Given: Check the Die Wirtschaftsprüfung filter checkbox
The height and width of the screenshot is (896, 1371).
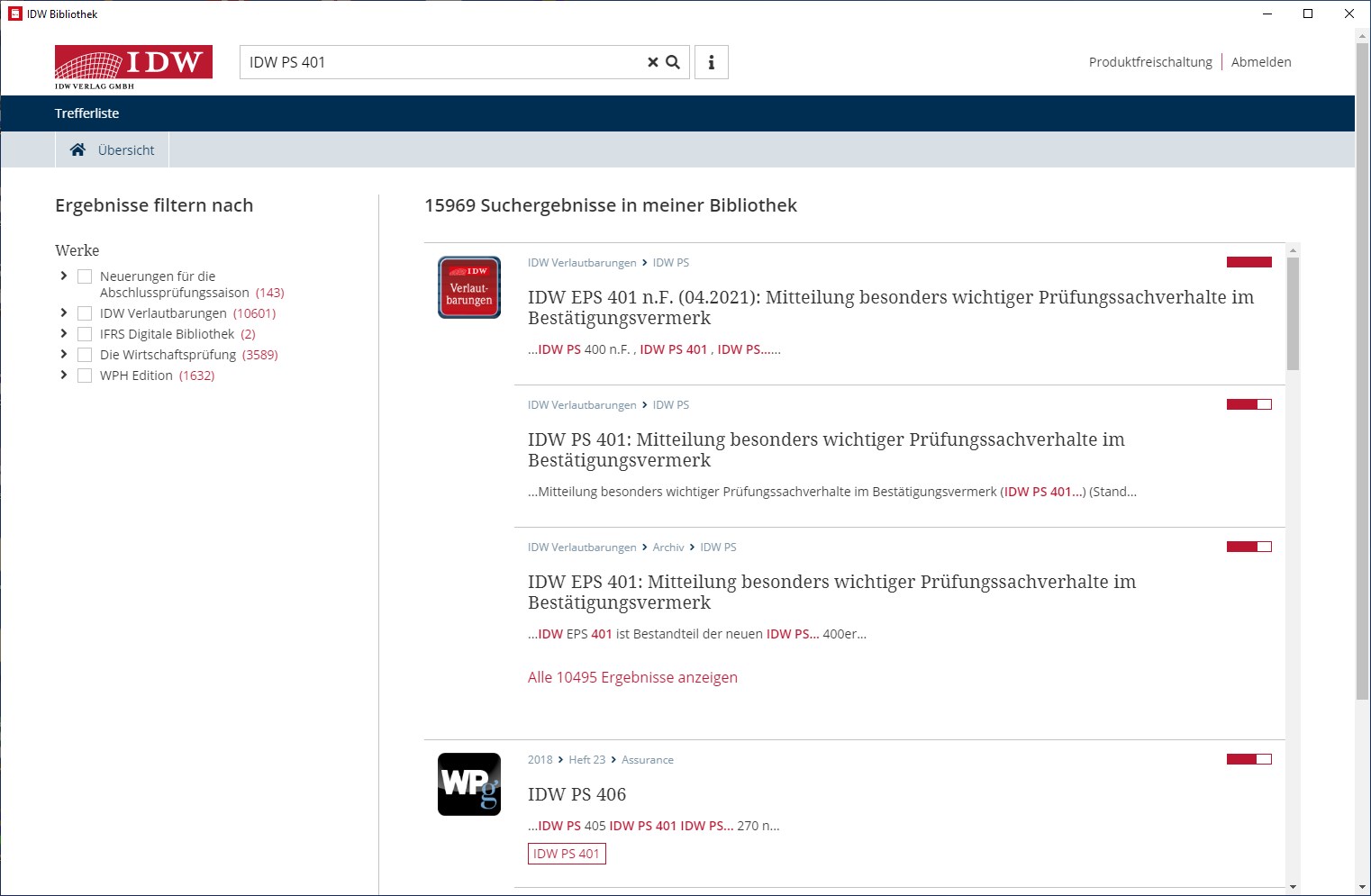Looking at the screenshot, I should point(85,355).
